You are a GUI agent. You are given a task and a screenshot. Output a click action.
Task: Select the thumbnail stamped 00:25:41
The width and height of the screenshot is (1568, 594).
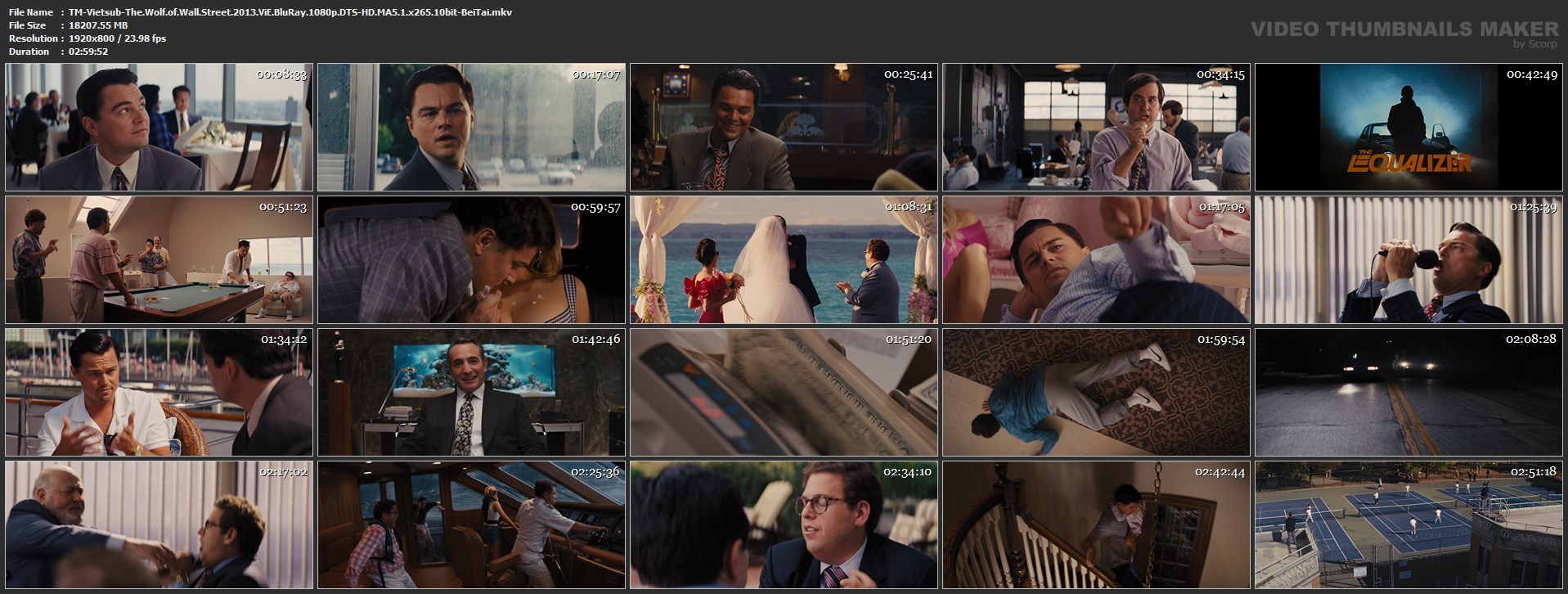point(784,128)
